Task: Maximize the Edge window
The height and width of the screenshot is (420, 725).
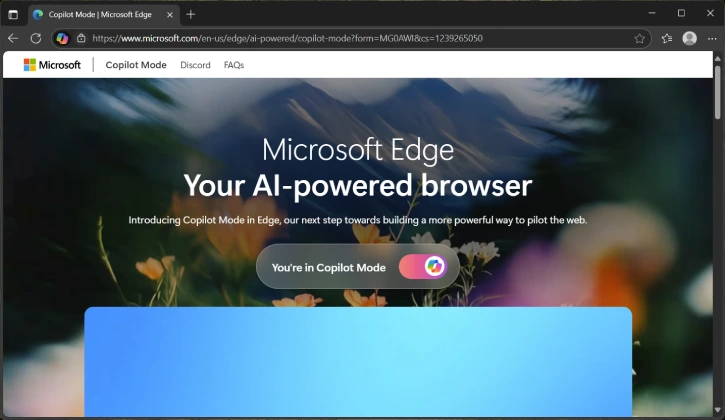Action: point(681,13)
